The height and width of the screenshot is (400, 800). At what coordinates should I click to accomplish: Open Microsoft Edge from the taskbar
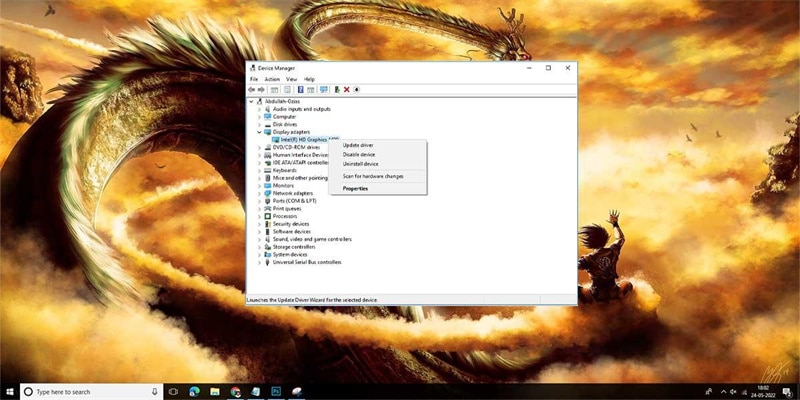coord(194,392)
